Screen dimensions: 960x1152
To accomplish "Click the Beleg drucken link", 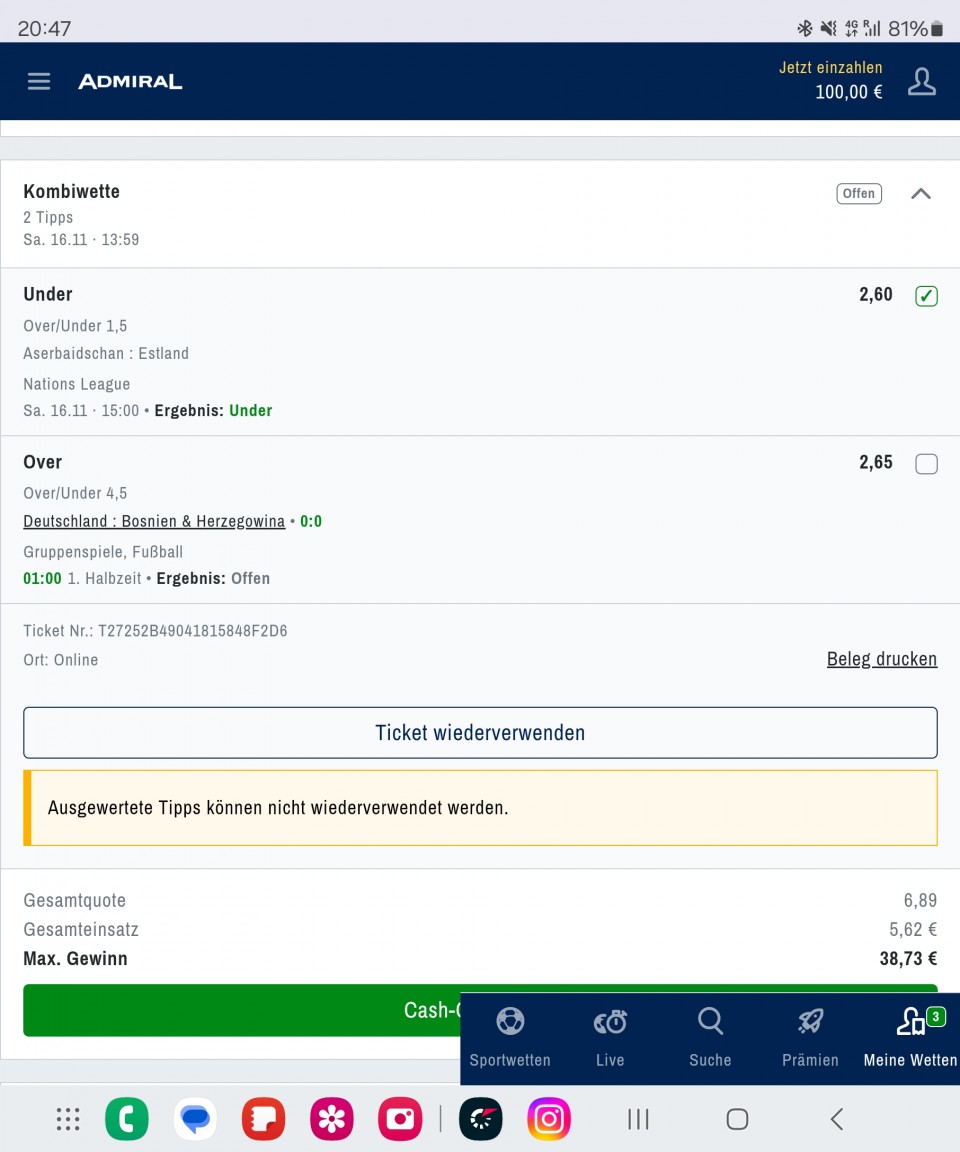I will [x=881, y=659].
